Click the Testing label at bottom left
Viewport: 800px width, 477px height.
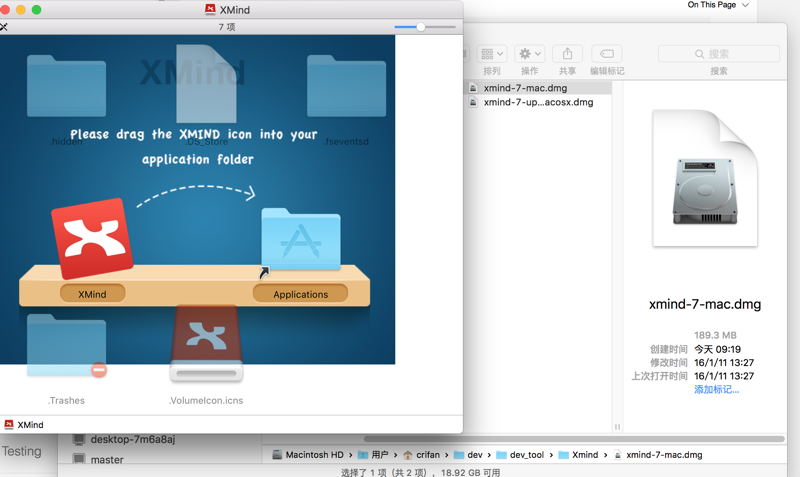coord(21,451)
